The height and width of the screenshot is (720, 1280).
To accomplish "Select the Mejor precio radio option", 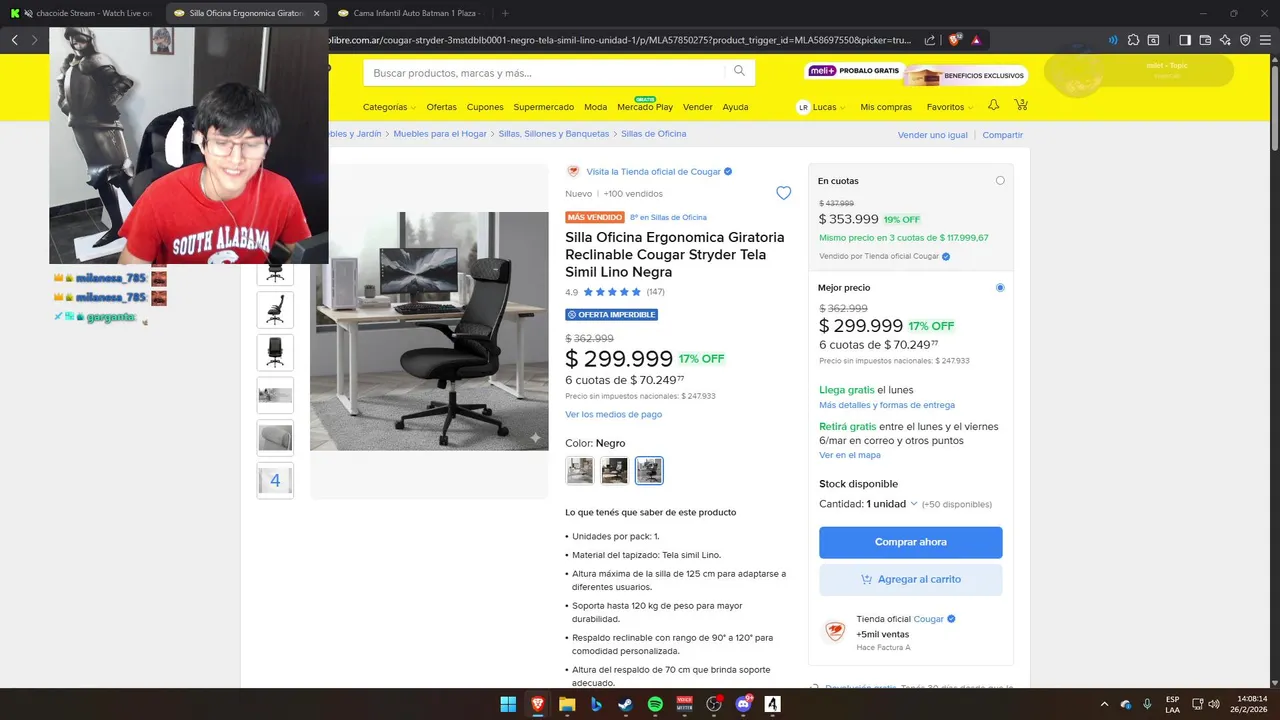I will coord(1000,288).
